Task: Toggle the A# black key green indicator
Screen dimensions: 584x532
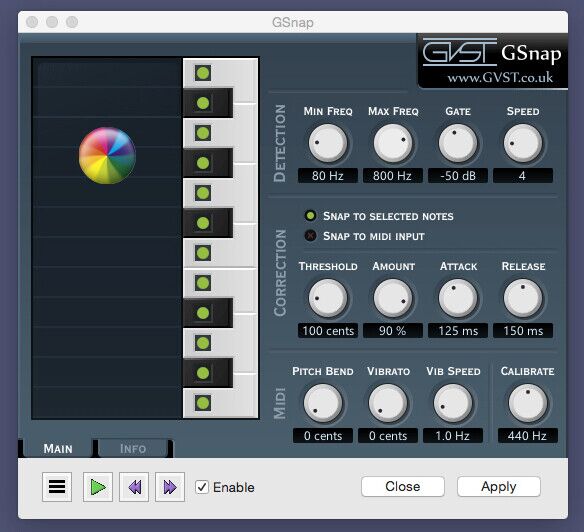Action: click(203, 103)
